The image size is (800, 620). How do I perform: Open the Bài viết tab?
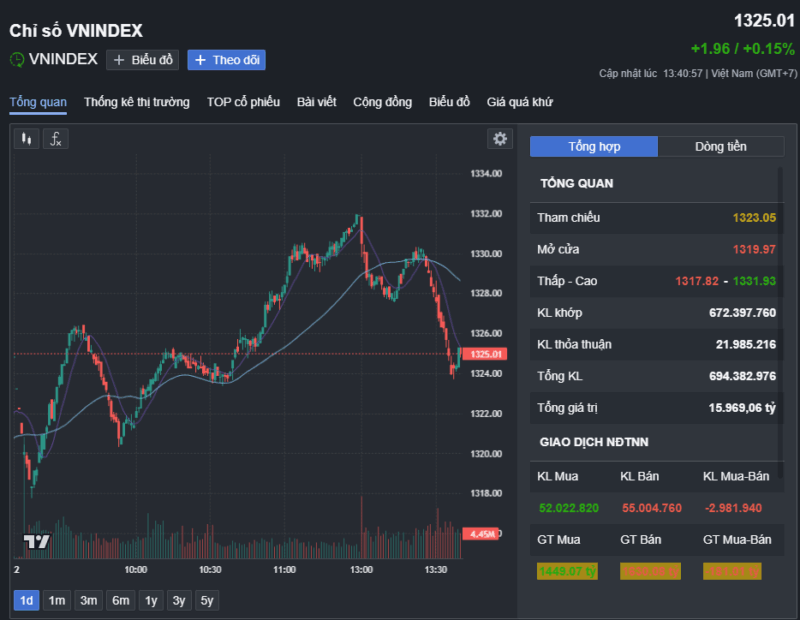coord(316,102)
